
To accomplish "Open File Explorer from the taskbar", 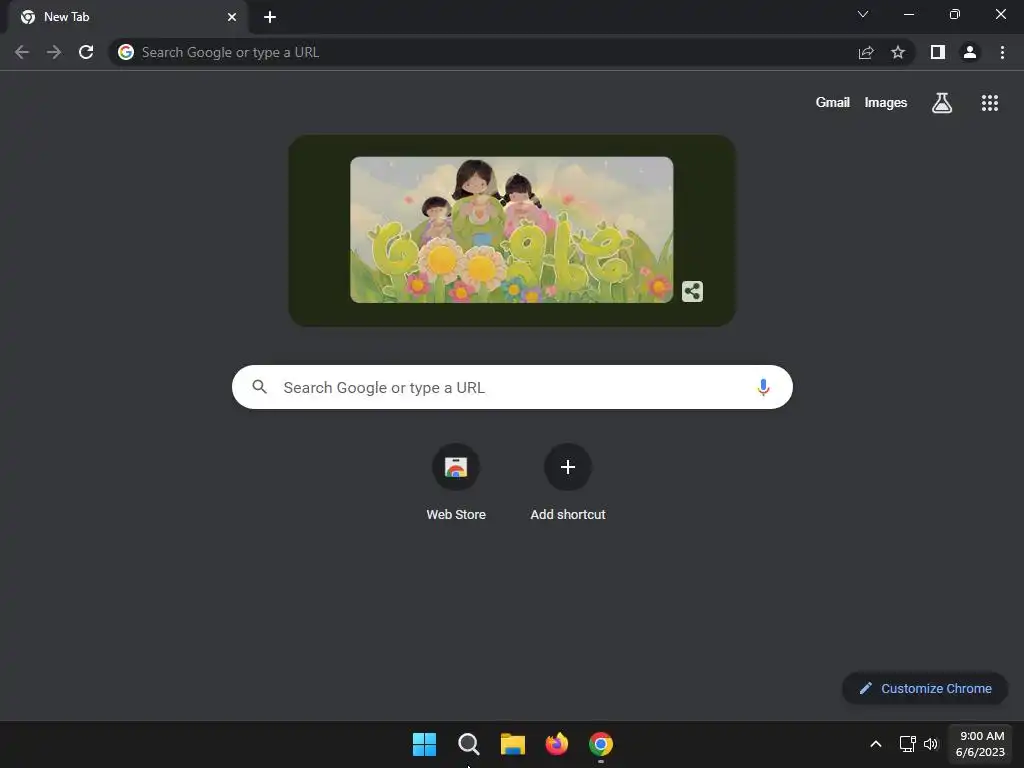I will click(513, 744).
